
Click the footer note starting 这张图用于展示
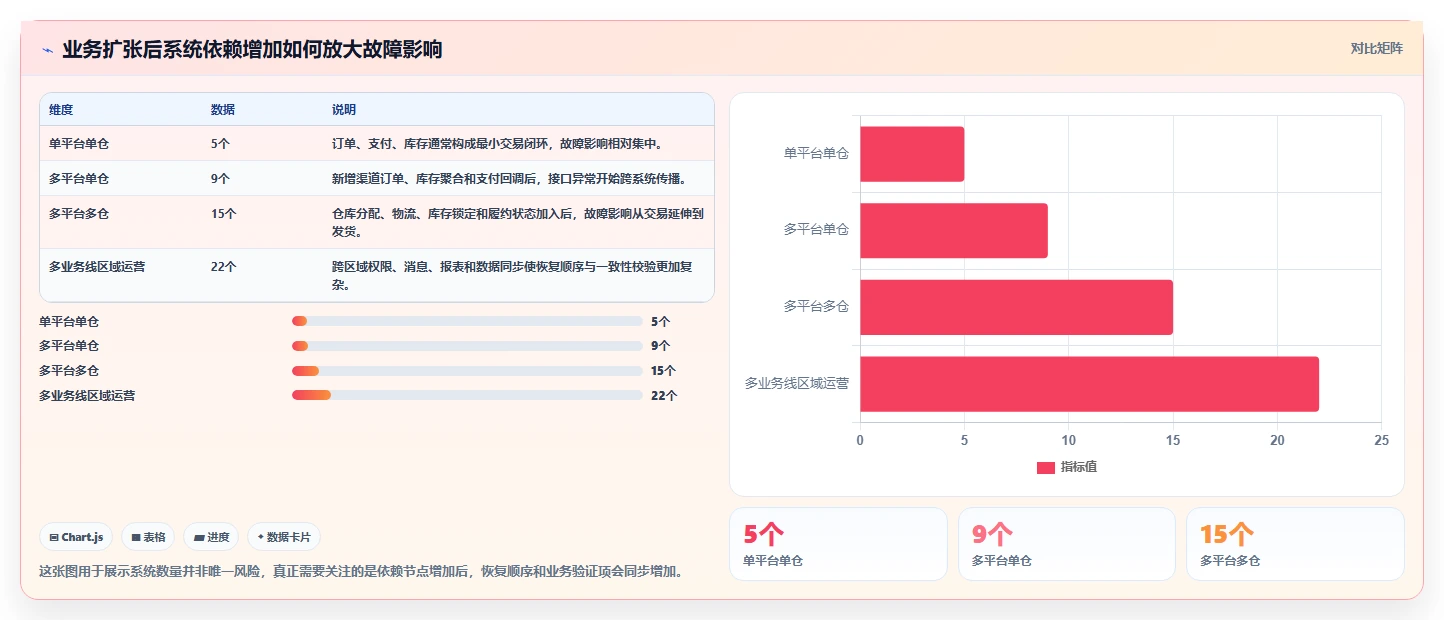pyautogui.click(x=362, y=572)
